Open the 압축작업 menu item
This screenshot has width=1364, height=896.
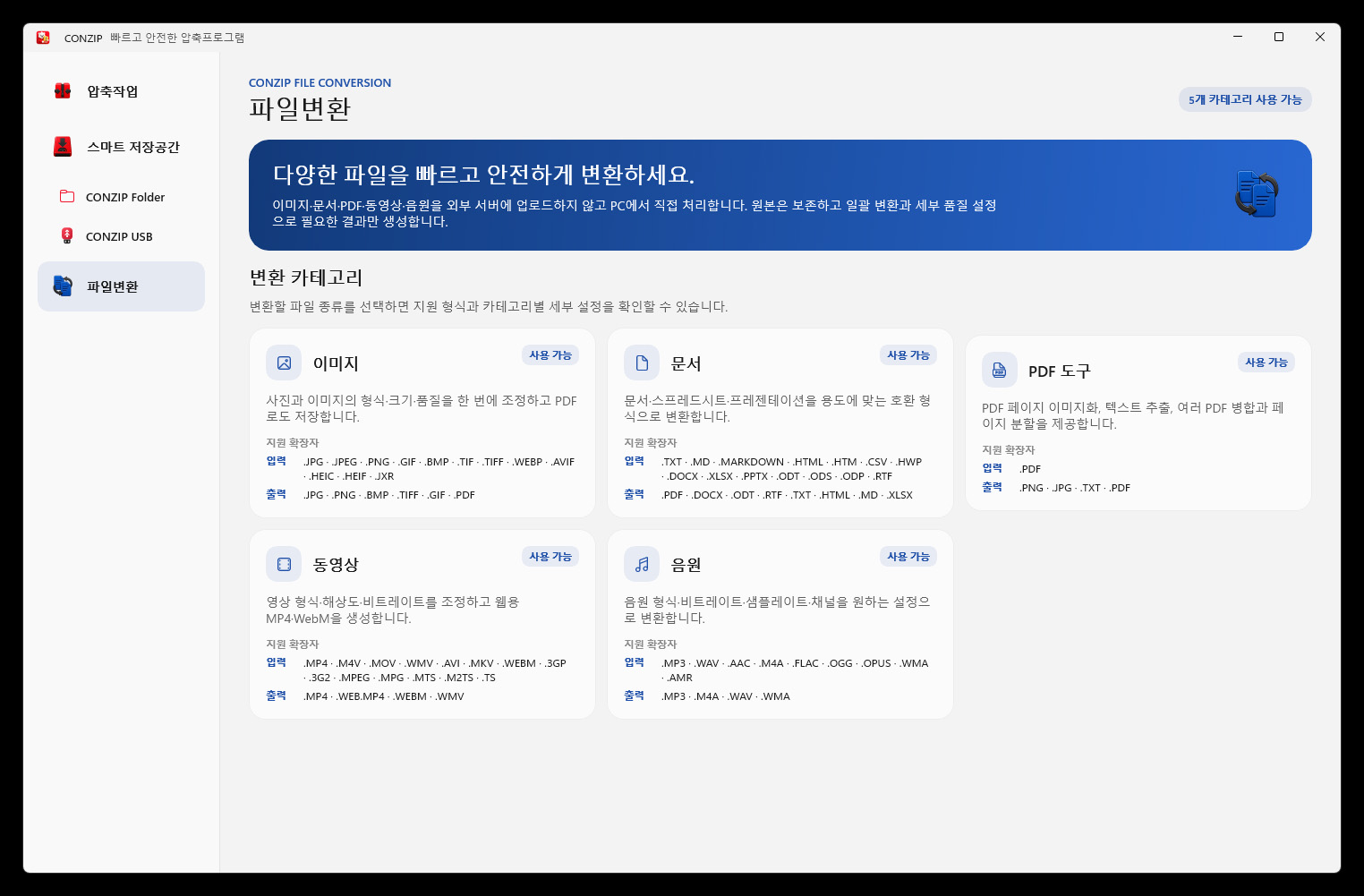(121, 91)
